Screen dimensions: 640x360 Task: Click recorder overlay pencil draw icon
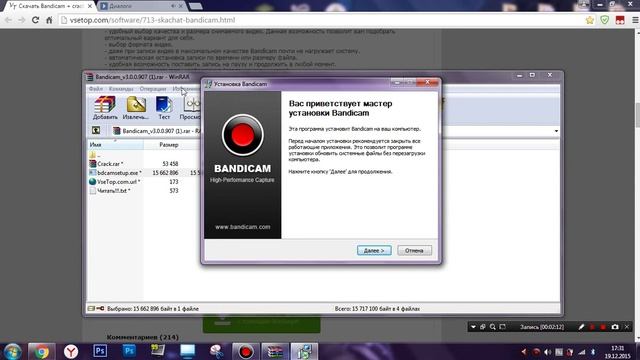[x=581, y=327]
